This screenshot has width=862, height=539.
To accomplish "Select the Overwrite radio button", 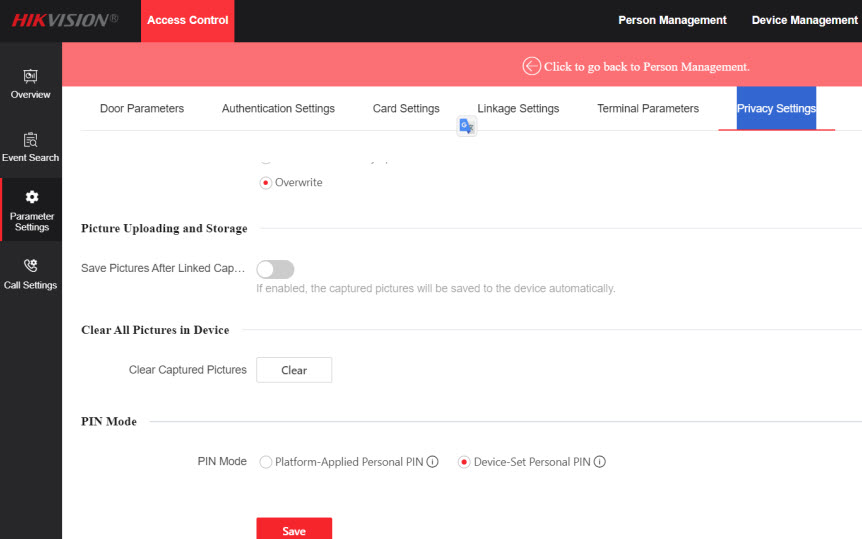I will tap(266, 183).
